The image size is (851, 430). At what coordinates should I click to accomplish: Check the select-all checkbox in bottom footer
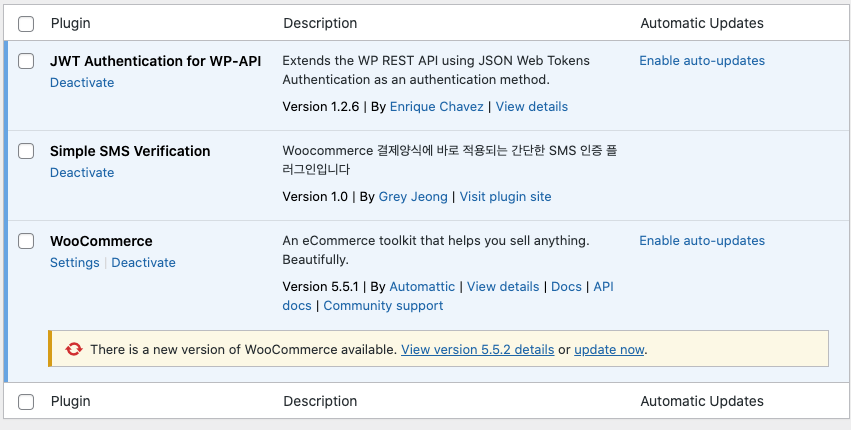[26, 402]
